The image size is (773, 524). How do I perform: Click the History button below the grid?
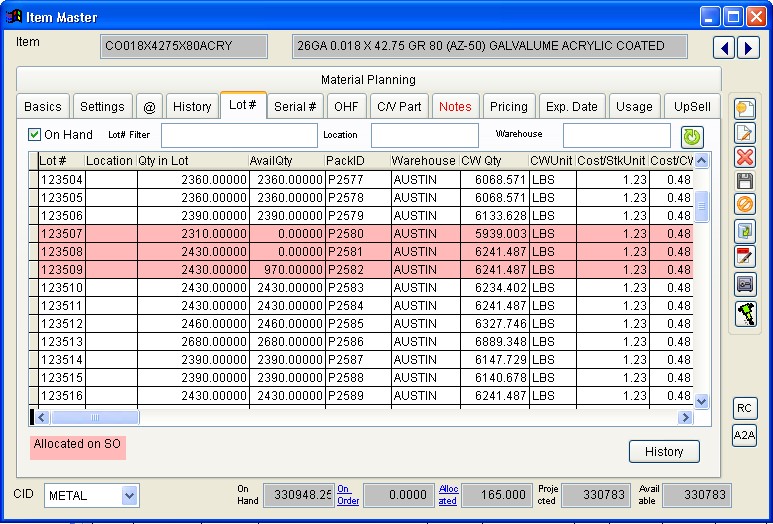[x=663, y=452]
